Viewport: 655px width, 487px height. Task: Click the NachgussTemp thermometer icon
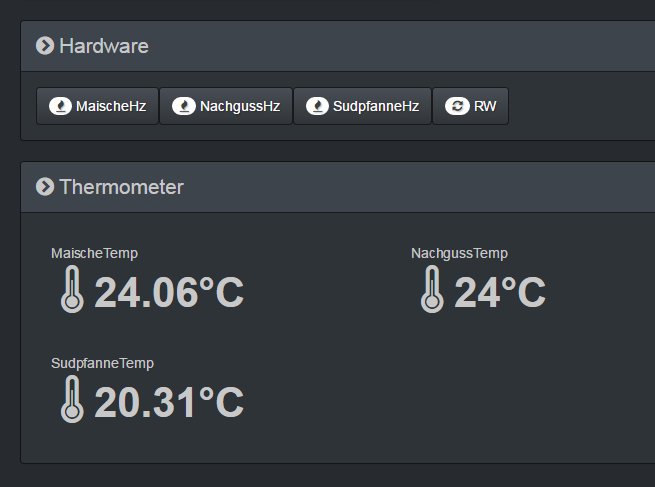[x=431, y=290]
